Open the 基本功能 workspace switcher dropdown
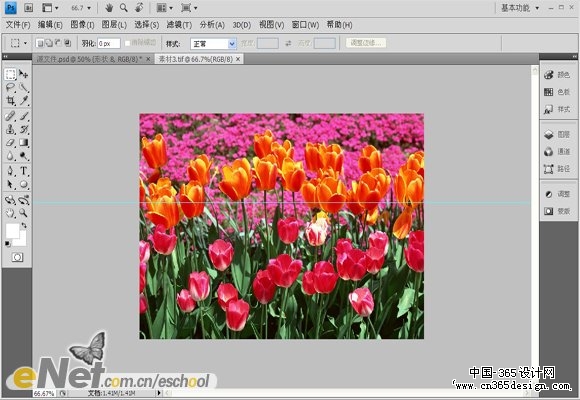Image resolution: width=580 pixels, height=400 pixels. [520, 7]
